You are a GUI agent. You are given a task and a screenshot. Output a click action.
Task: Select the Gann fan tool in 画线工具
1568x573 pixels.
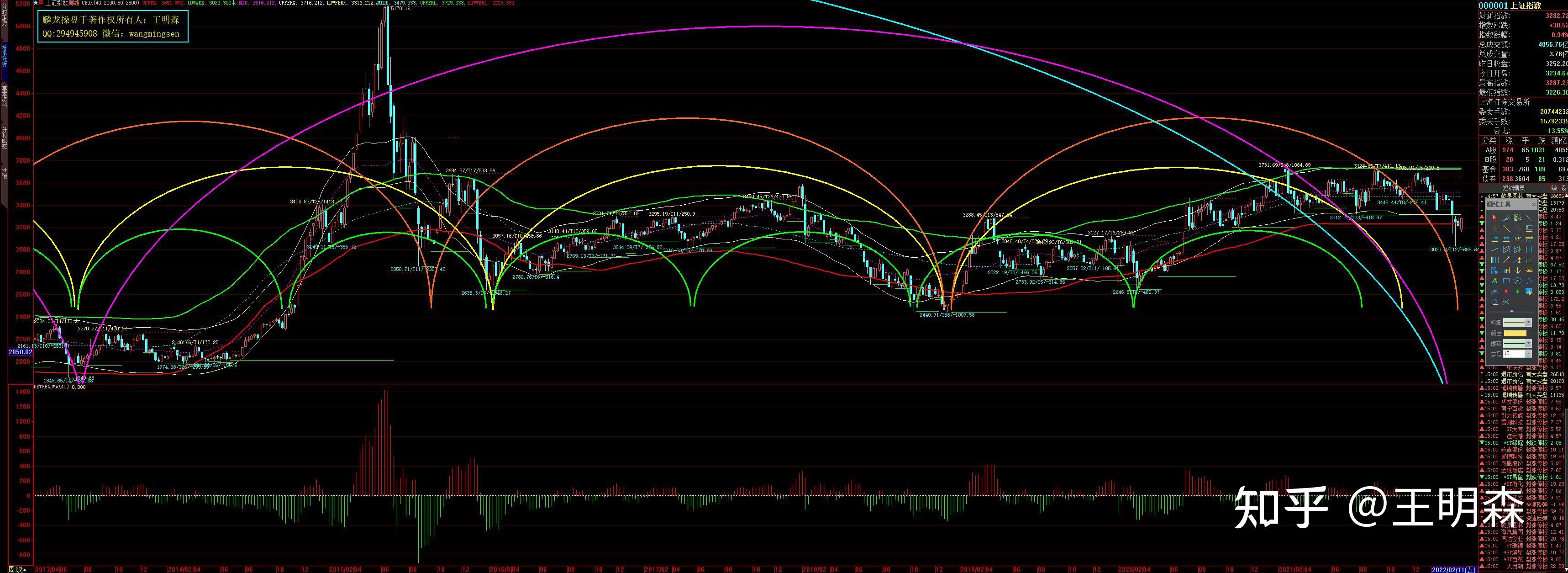[1517, 218]
